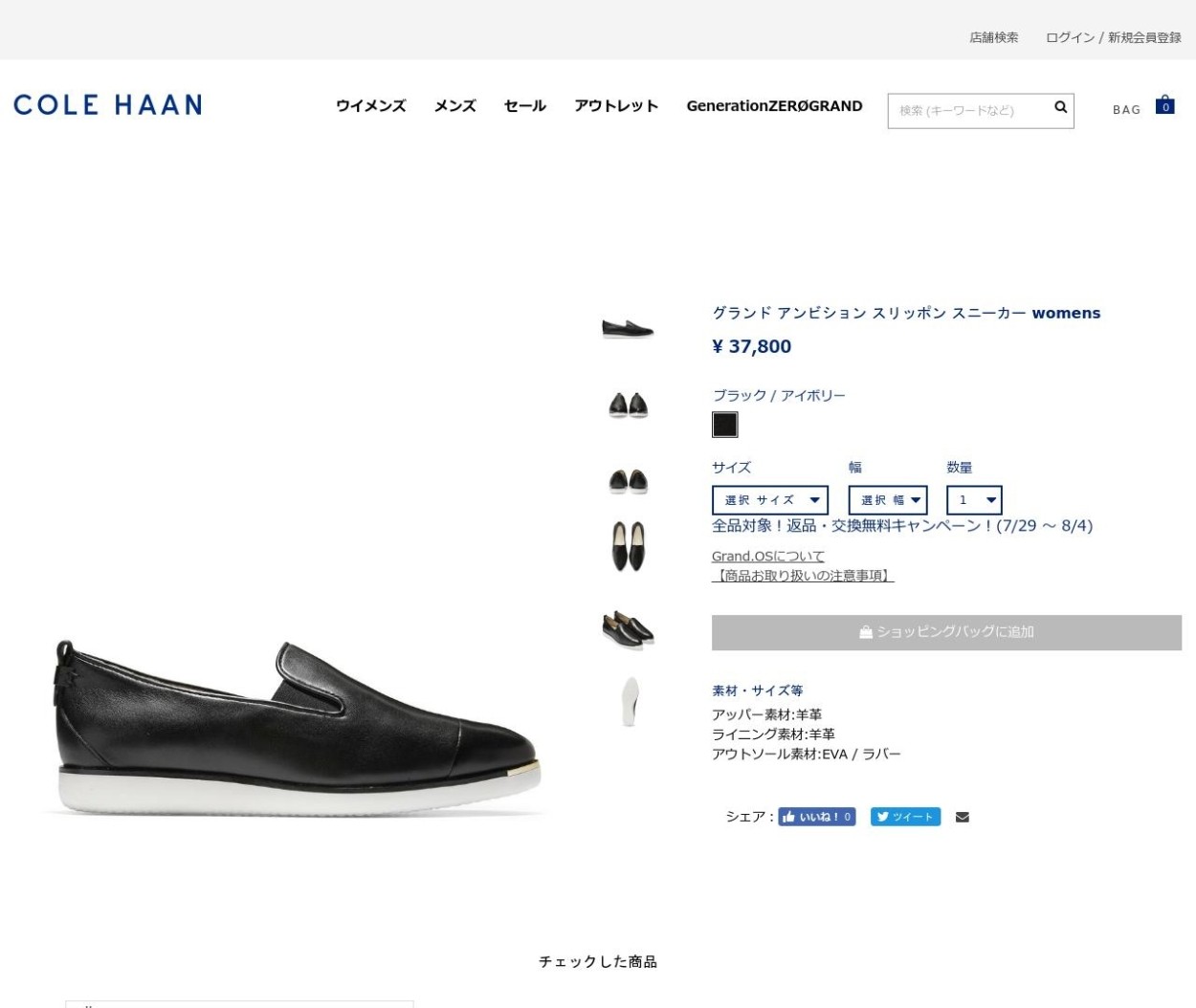Click ショッピングバッグに追加 button

click(x=946, y=631)
